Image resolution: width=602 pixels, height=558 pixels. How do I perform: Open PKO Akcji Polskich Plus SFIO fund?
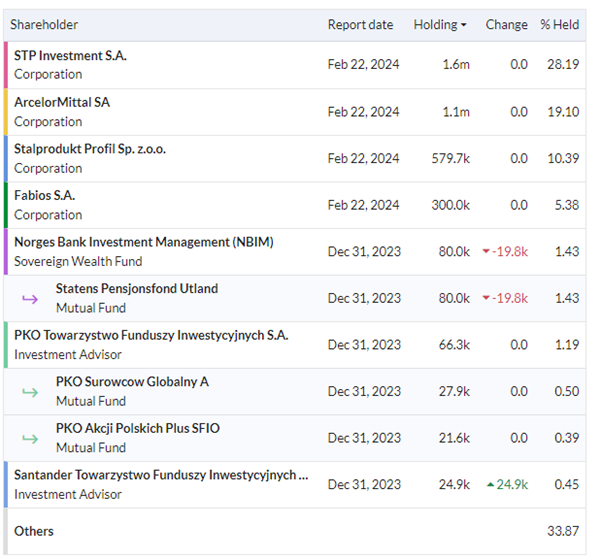(x=137, y=428)
